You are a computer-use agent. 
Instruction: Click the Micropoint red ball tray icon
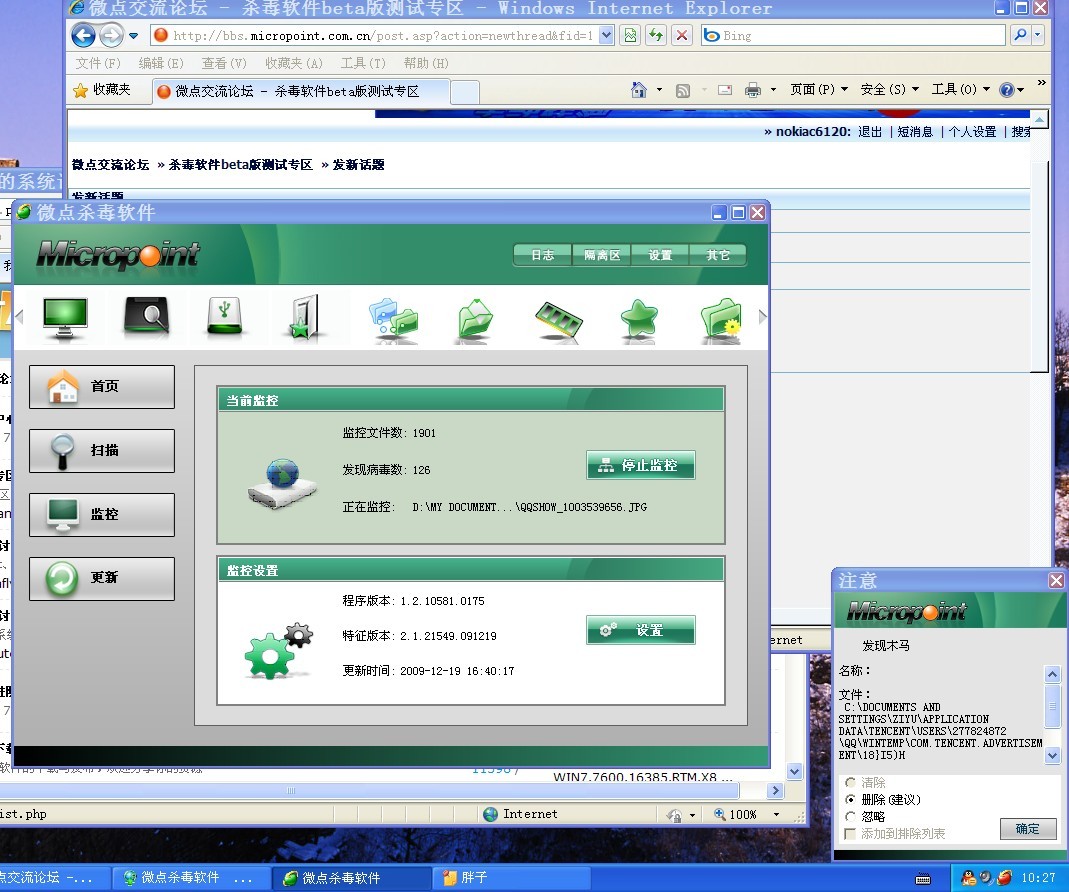1004,878
